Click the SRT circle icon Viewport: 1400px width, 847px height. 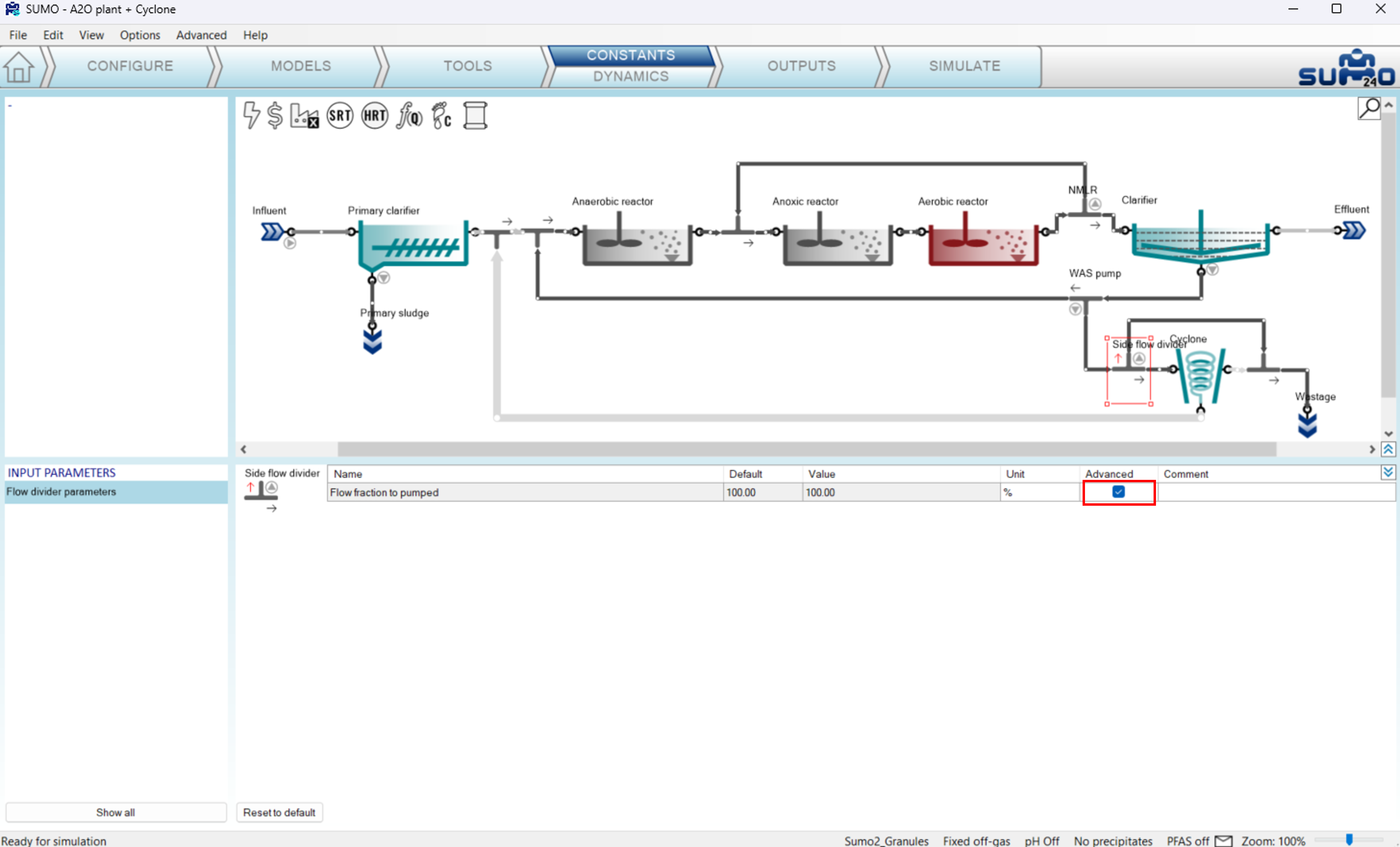tap(340, 115)
